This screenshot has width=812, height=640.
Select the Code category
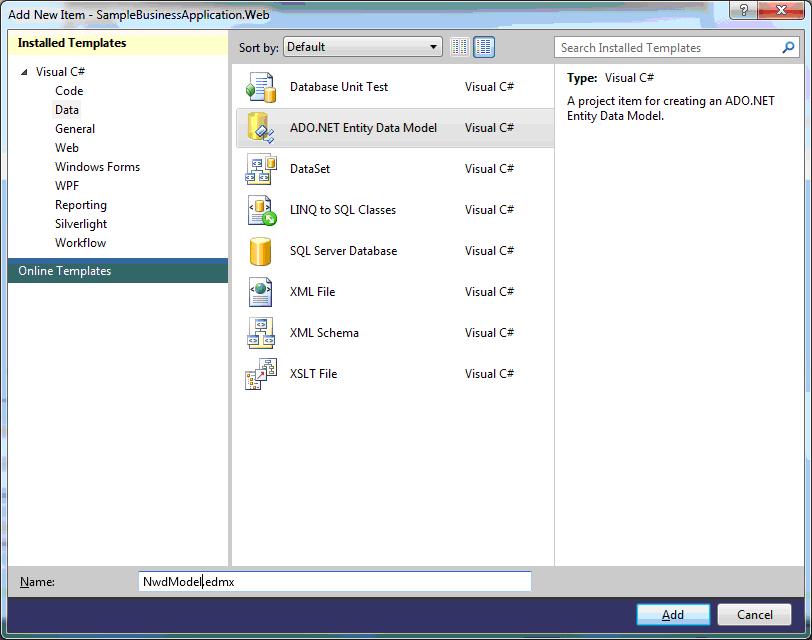(69, 91)
